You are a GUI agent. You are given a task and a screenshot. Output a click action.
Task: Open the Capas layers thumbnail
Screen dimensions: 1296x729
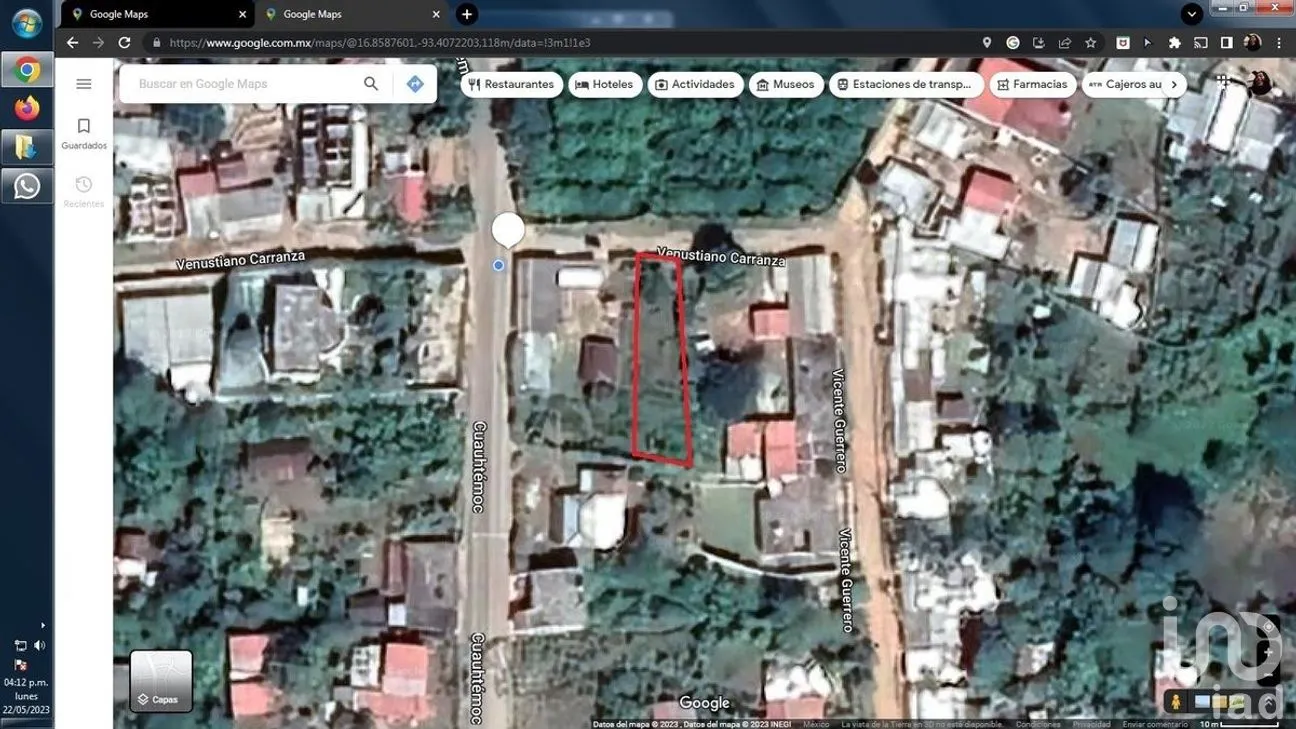[161, 681]
